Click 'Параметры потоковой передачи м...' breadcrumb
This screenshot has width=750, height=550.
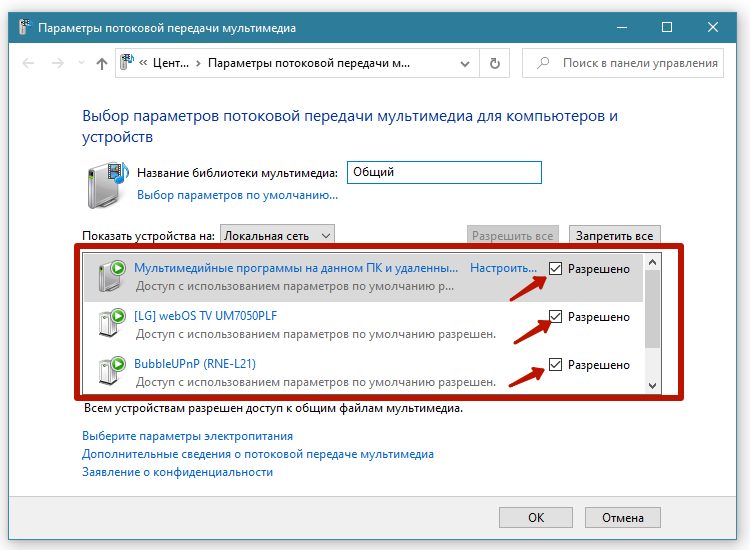(309, 63)
